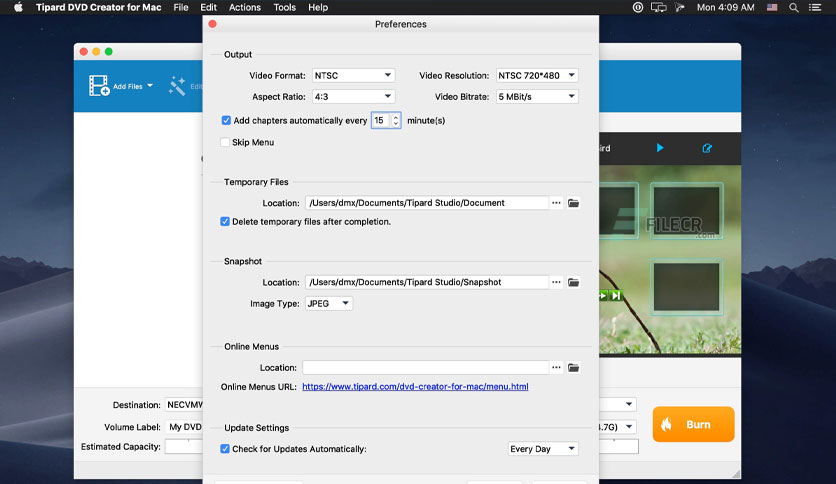This screenshot has width=836, height=484.
Task: Open the Online Menus URL link
Action: tap(415, 386)
